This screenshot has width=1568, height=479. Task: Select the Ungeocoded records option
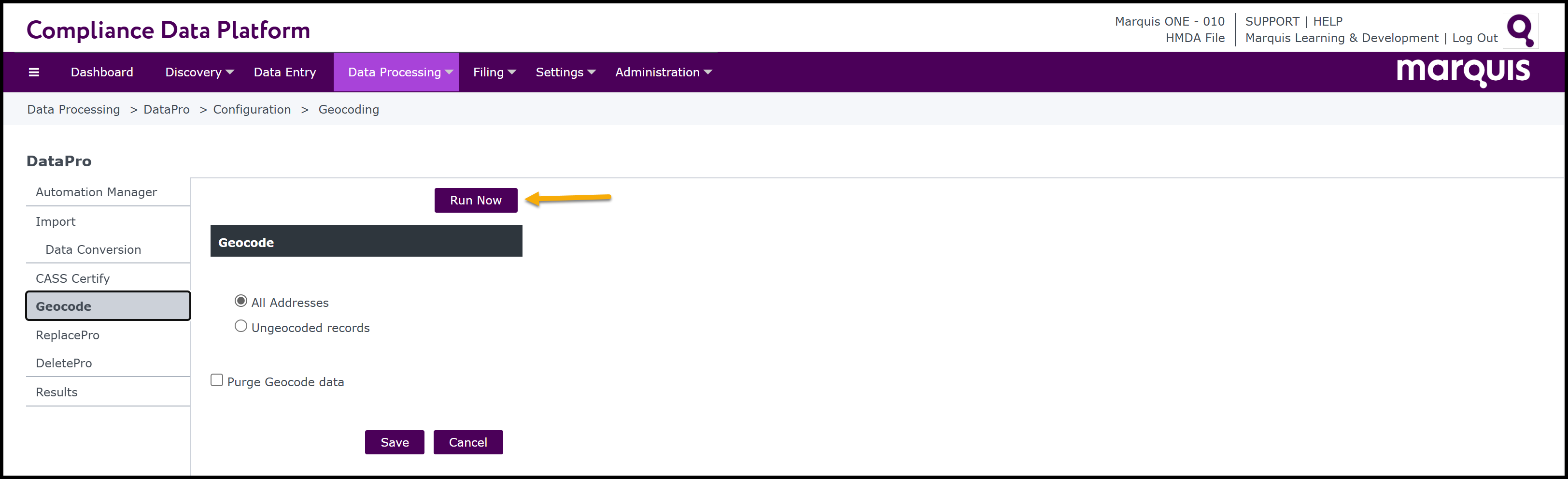pos(241,327)
